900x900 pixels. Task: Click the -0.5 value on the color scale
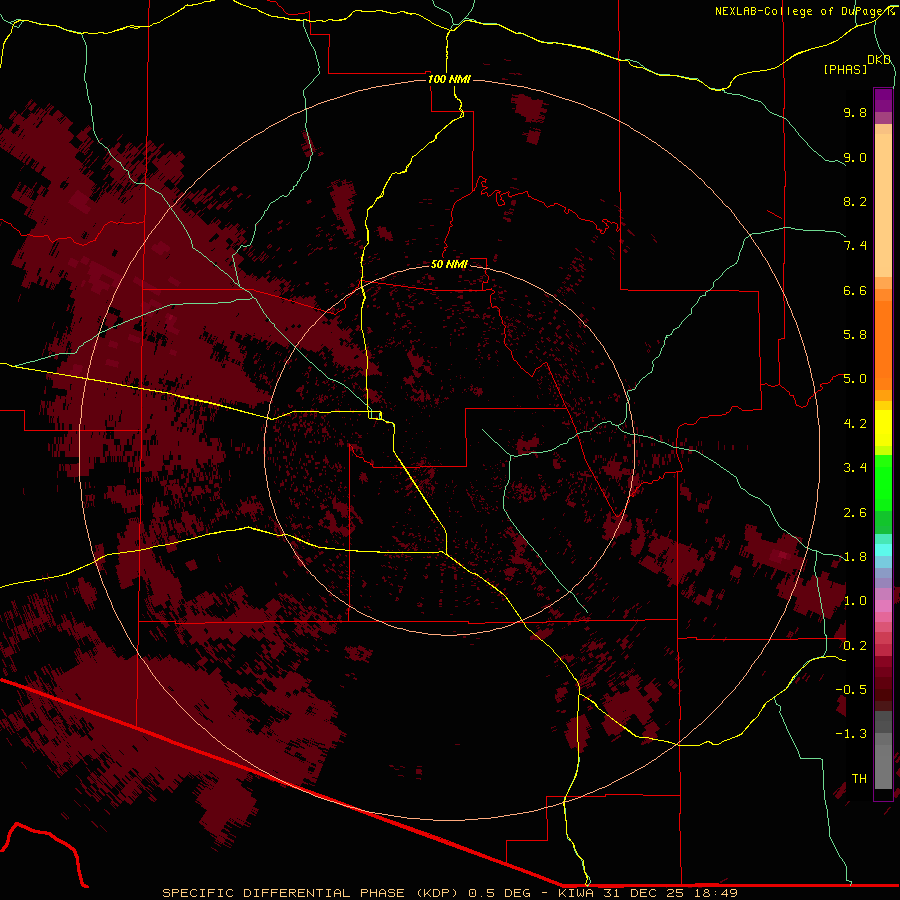[x=851, y=690]
